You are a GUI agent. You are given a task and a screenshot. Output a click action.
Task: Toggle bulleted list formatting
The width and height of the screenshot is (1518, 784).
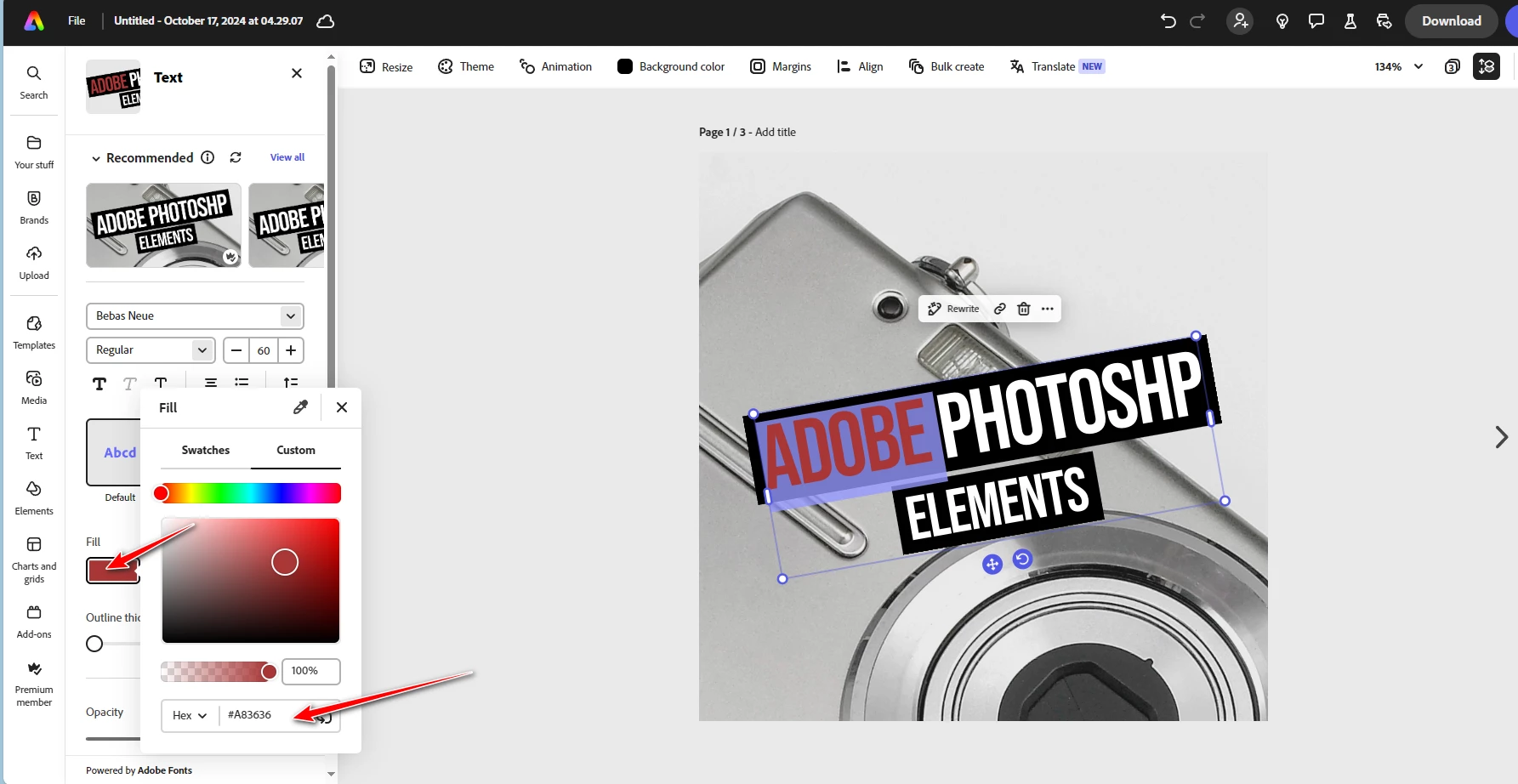(x=242, y=383)
